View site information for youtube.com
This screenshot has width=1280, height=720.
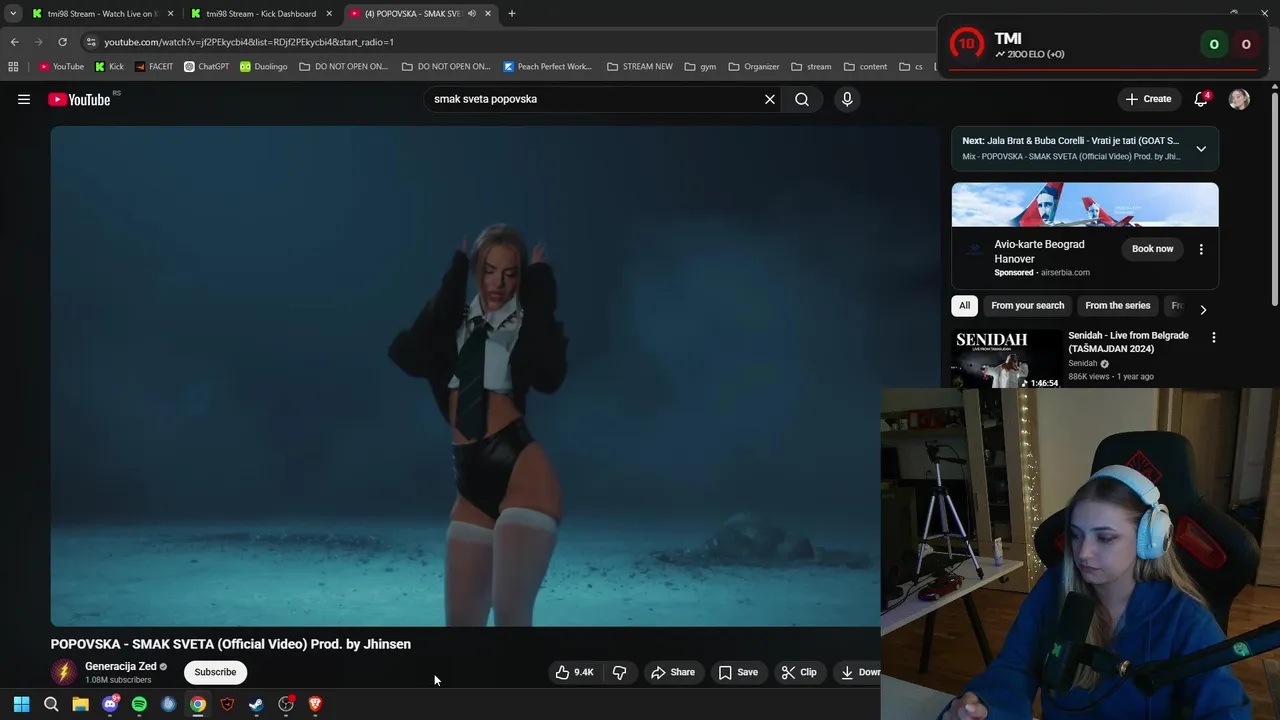pyautogui.click(x=91, y=42)
